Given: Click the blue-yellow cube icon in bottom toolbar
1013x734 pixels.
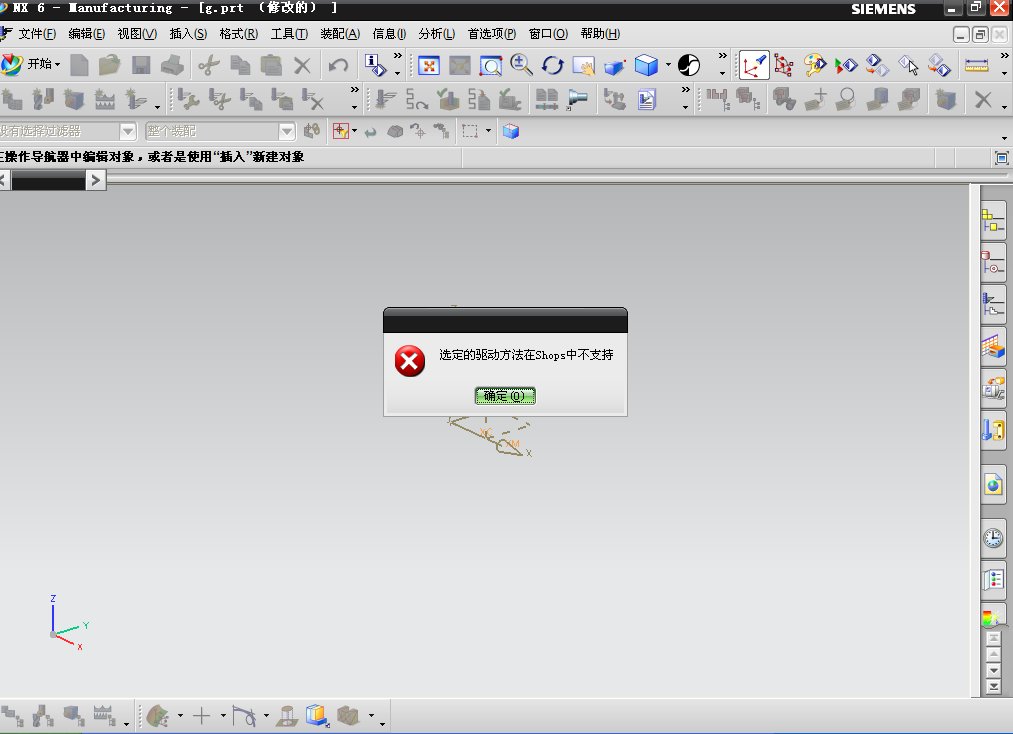Looking at the screenshot, I should pyautogui.click(x=317, y=715).
